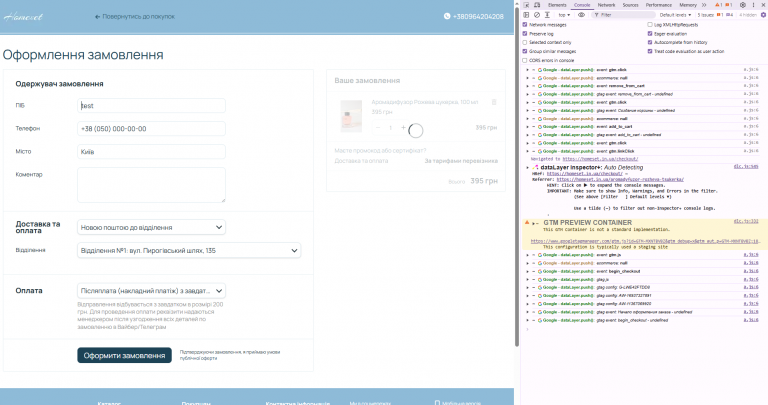Open the 'Default levels' log level dropdown

click(x=675, y=15)
